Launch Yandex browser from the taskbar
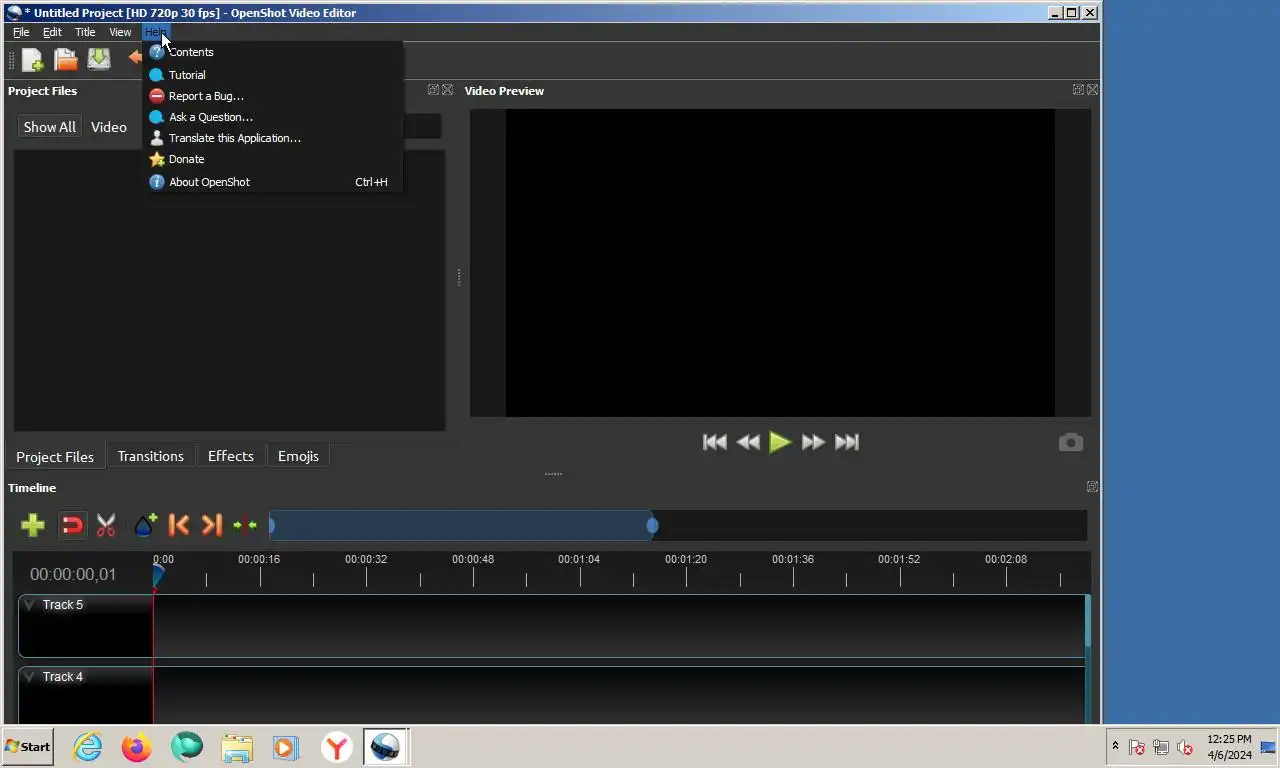 click(x=337, y=747)
